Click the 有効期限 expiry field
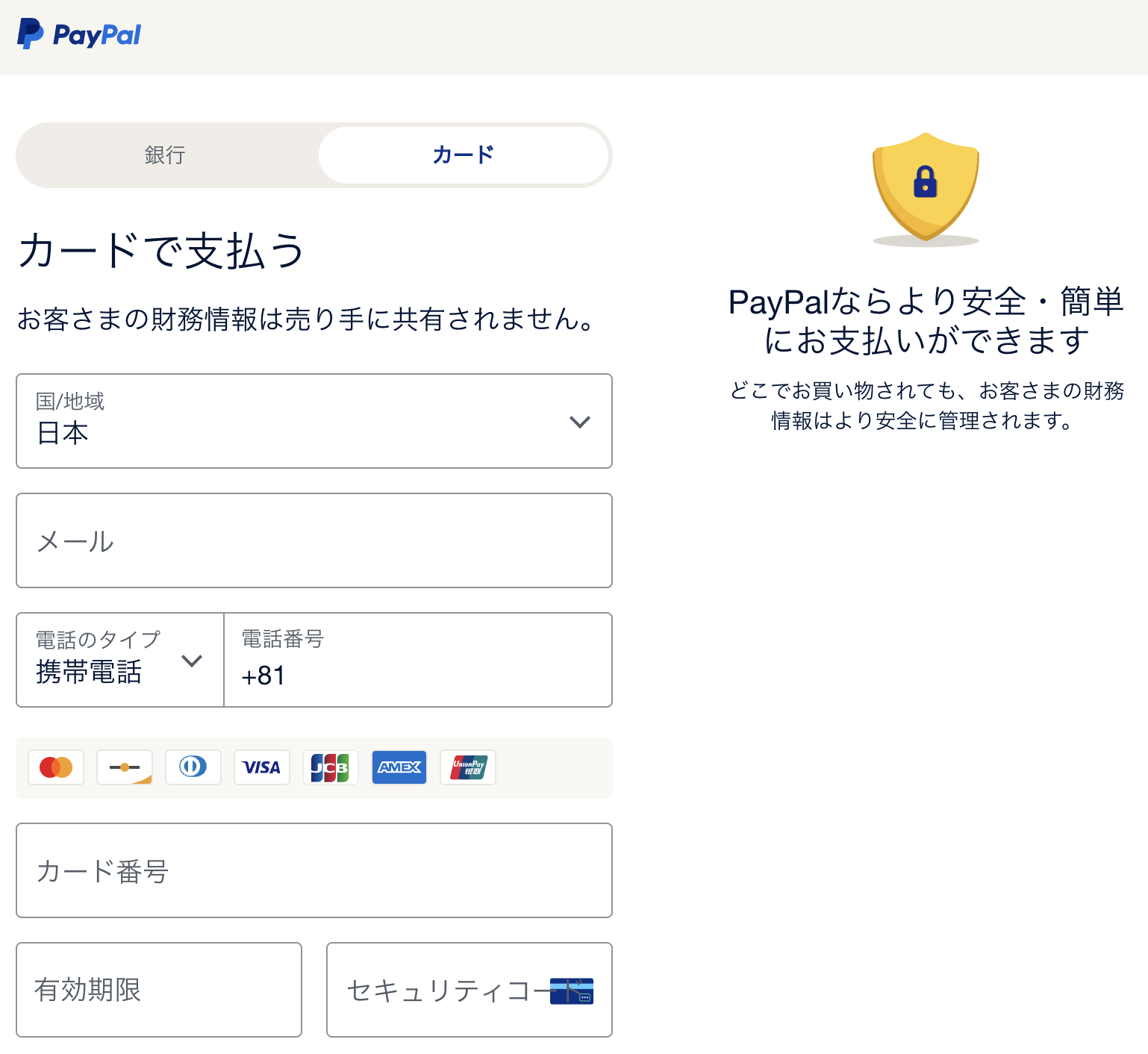 [x=159, y=990]
